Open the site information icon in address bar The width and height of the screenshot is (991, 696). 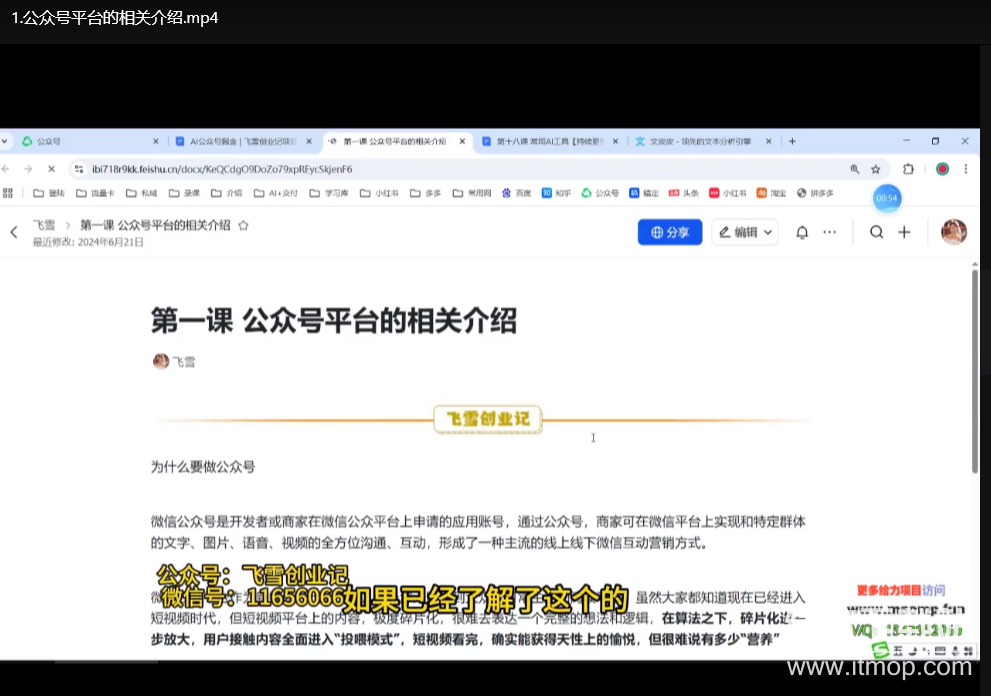[x=79, y=169]
